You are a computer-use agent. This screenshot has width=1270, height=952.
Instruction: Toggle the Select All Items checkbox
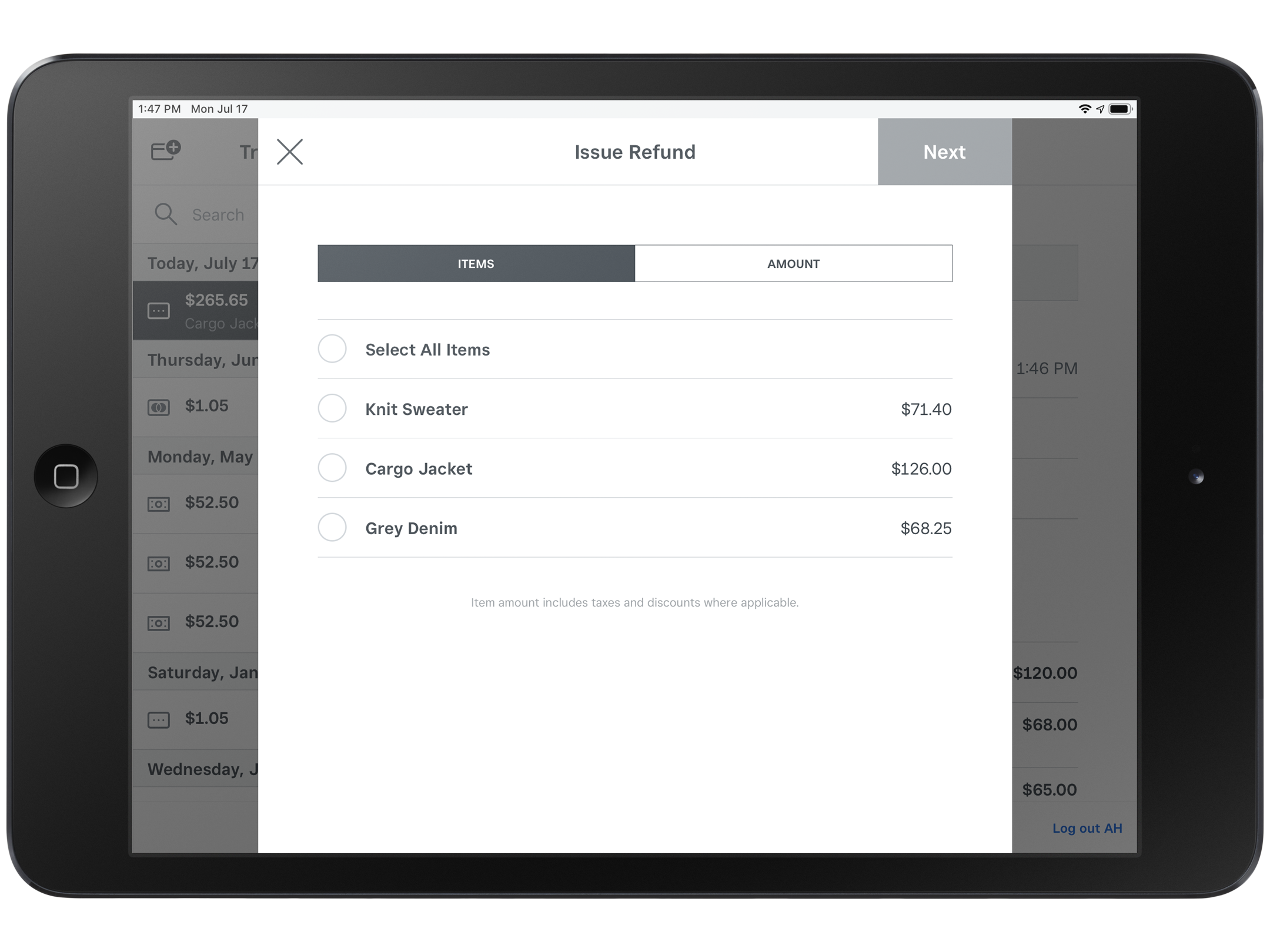332,349
